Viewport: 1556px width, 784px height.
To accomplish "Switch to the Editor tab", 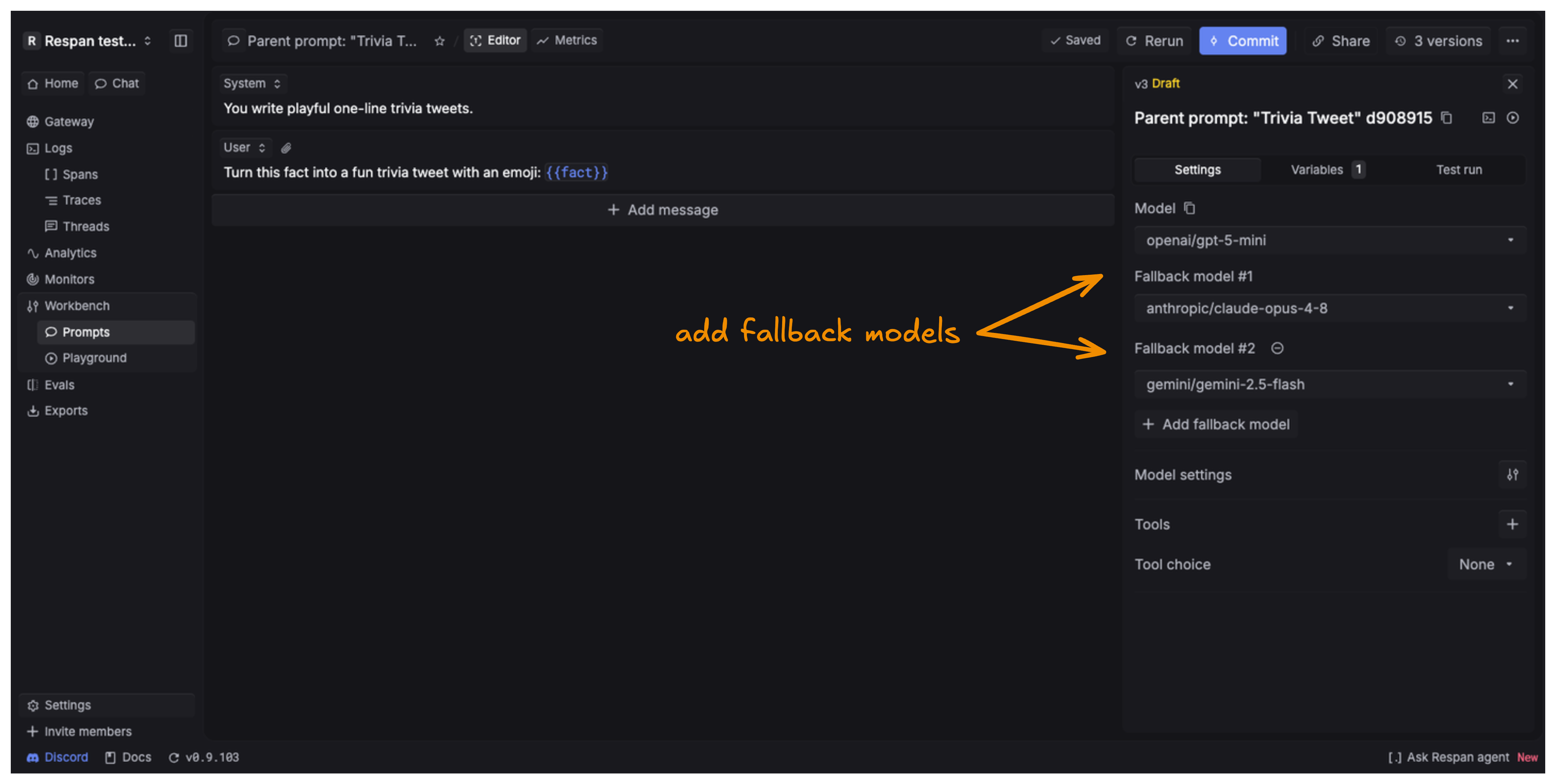I will click(x=495, y=41).
